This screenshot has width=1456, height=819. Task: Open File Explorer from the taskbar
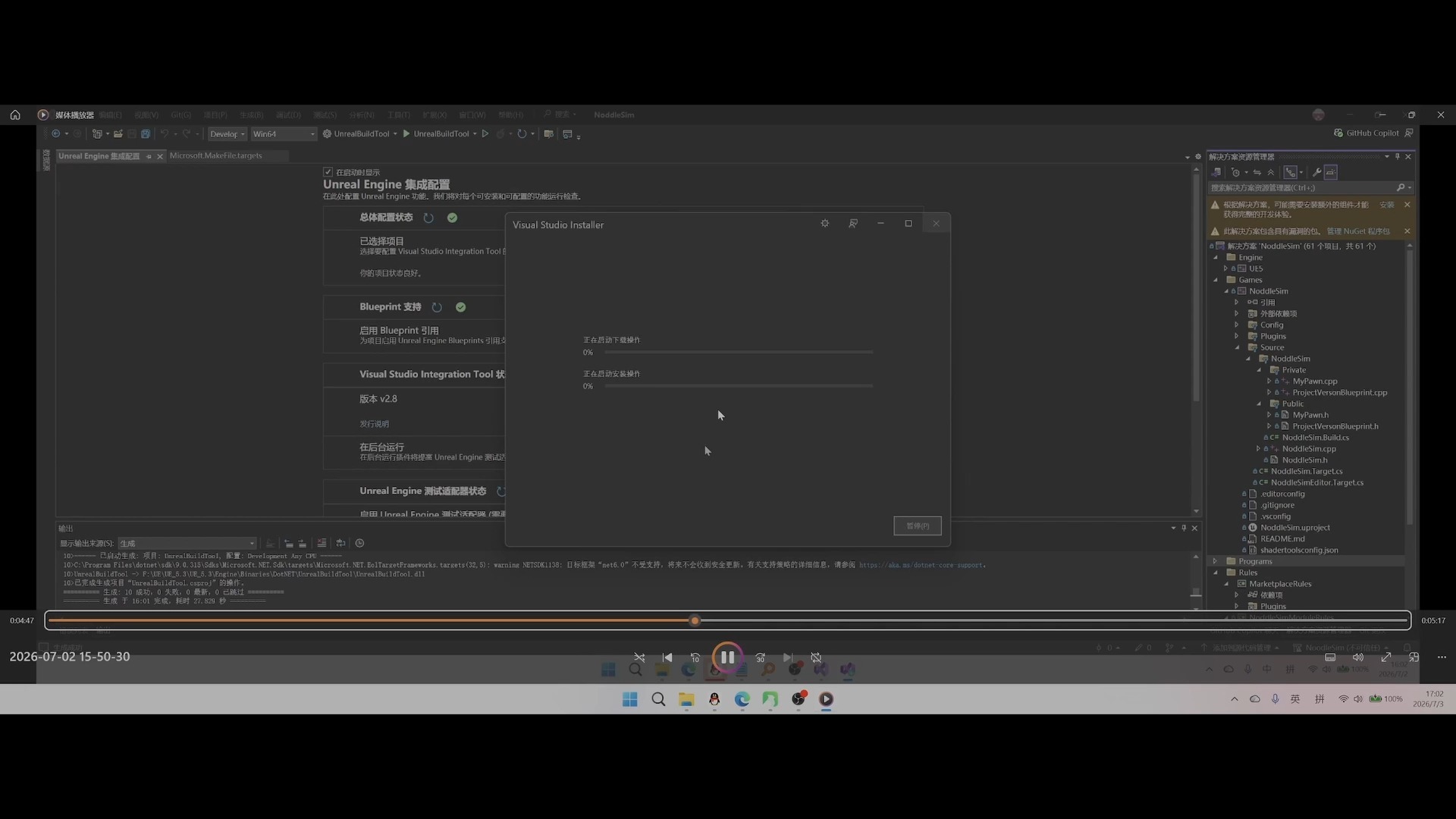click(686, 699)
